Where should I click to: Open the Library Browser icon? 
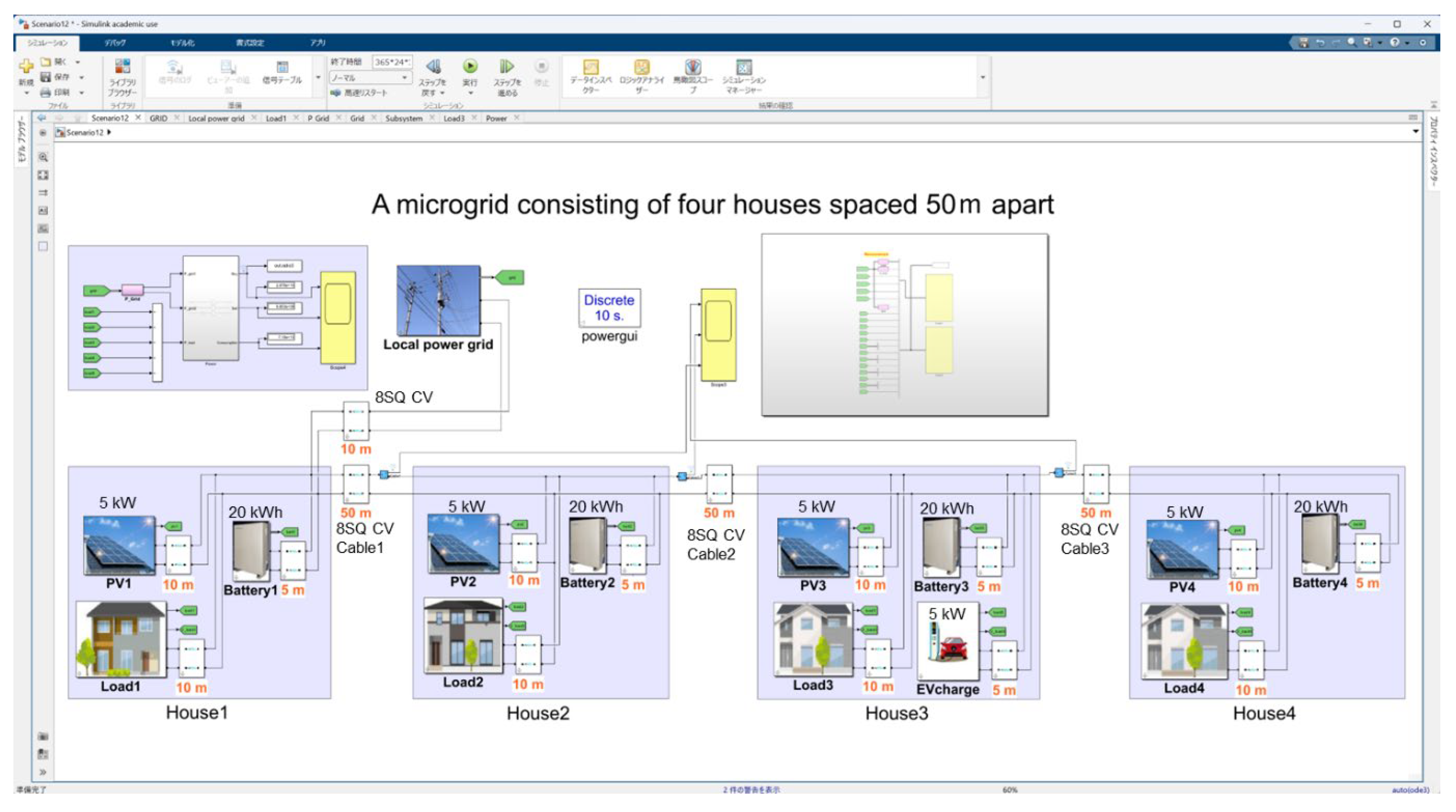122,67
